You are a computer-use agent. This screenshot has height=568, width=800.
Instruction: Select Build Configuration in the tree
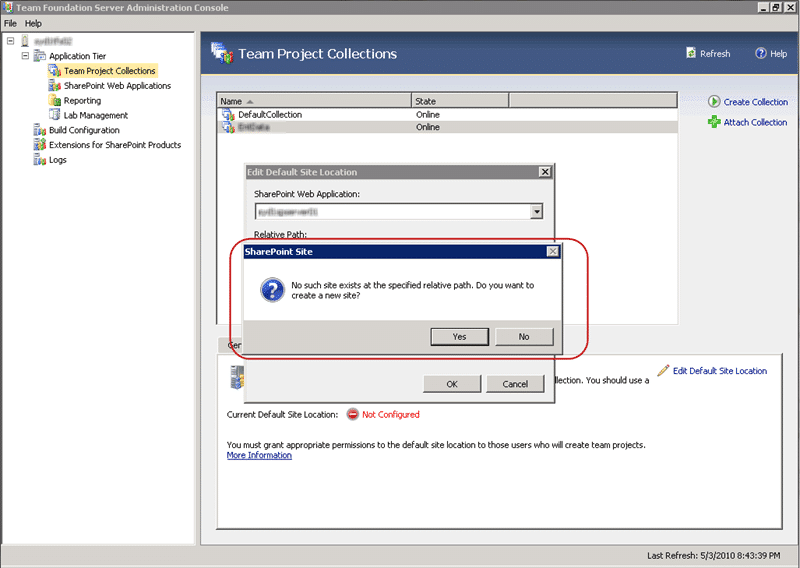tap(84, 130)
